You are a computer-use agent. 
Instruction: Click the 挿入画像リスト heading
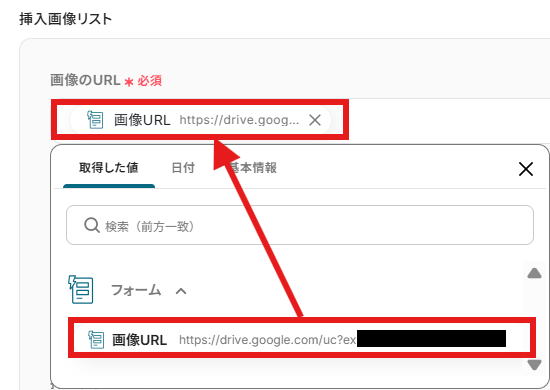66,19
